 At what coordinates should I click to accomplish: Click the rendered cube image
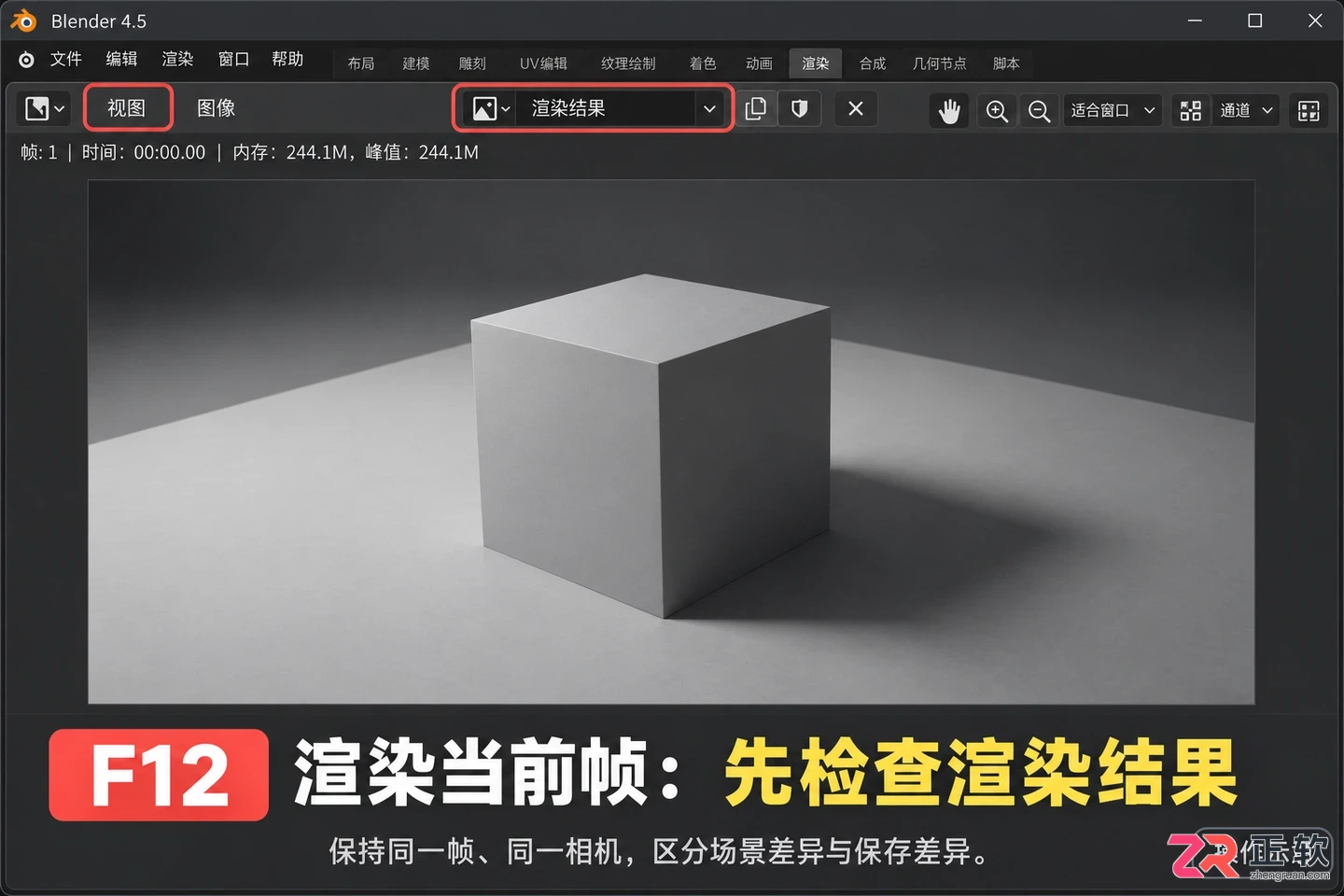point(671,441)
